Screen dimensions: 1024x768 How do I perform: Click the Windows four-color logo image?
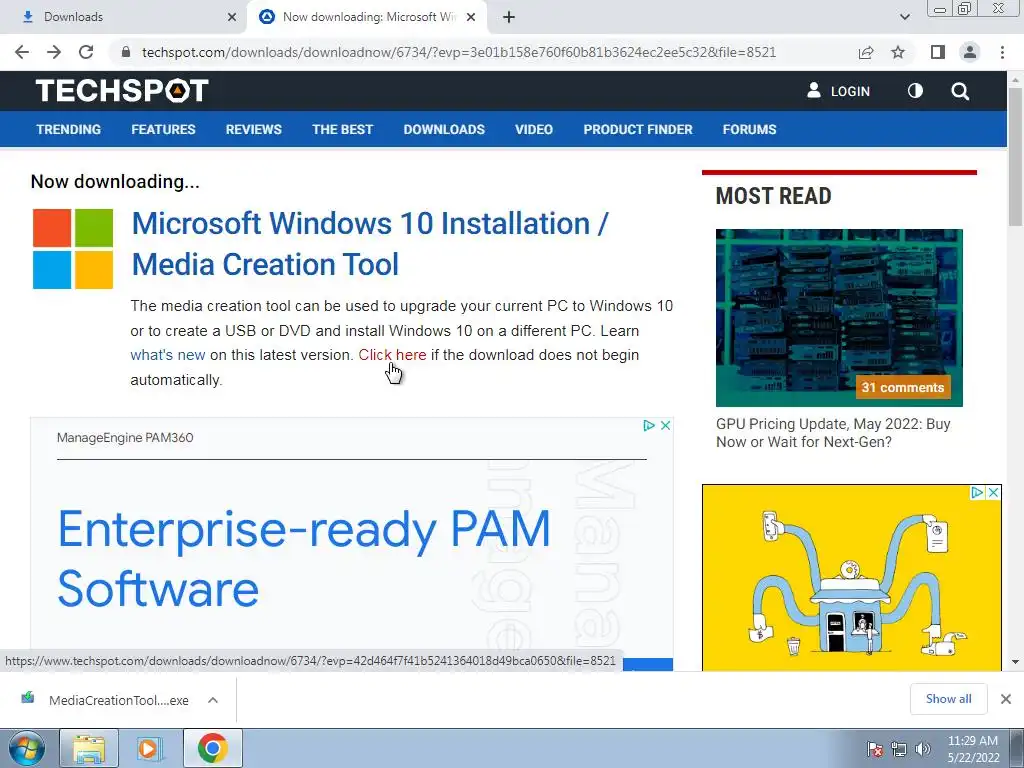click(72, 249)
